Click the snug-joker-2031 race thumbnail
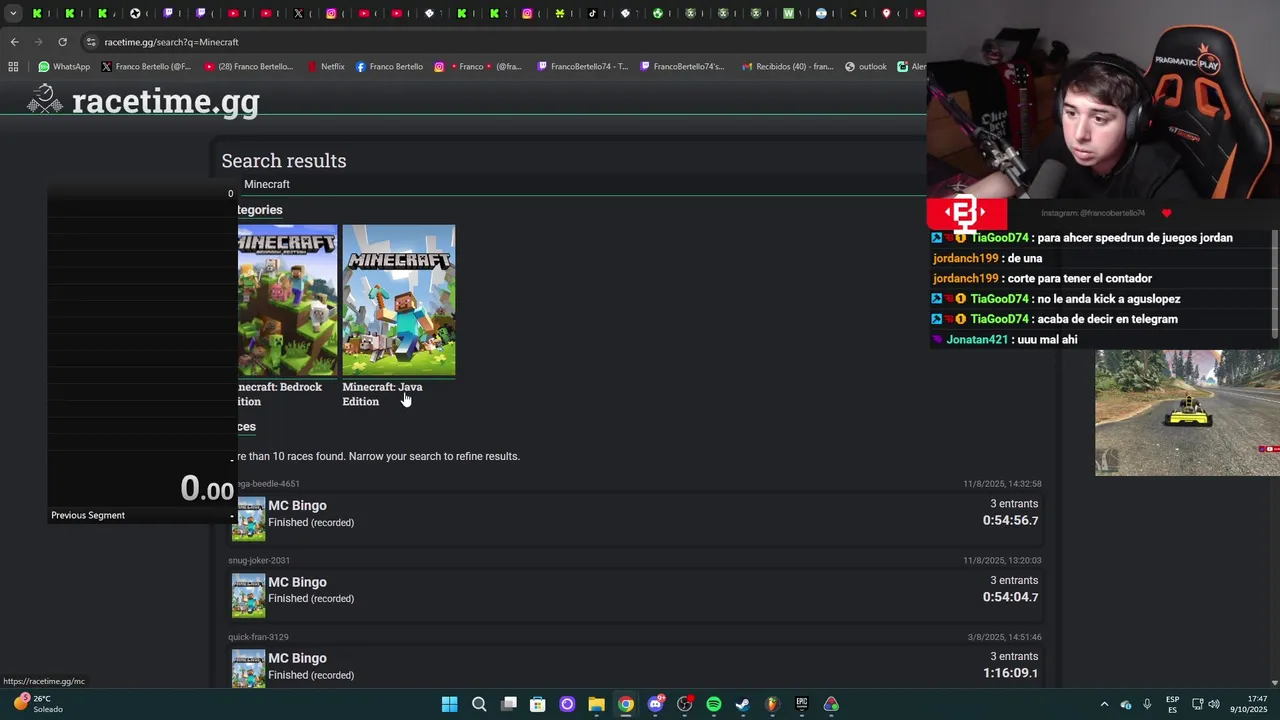1280x720 pixels. coord(248,596)
